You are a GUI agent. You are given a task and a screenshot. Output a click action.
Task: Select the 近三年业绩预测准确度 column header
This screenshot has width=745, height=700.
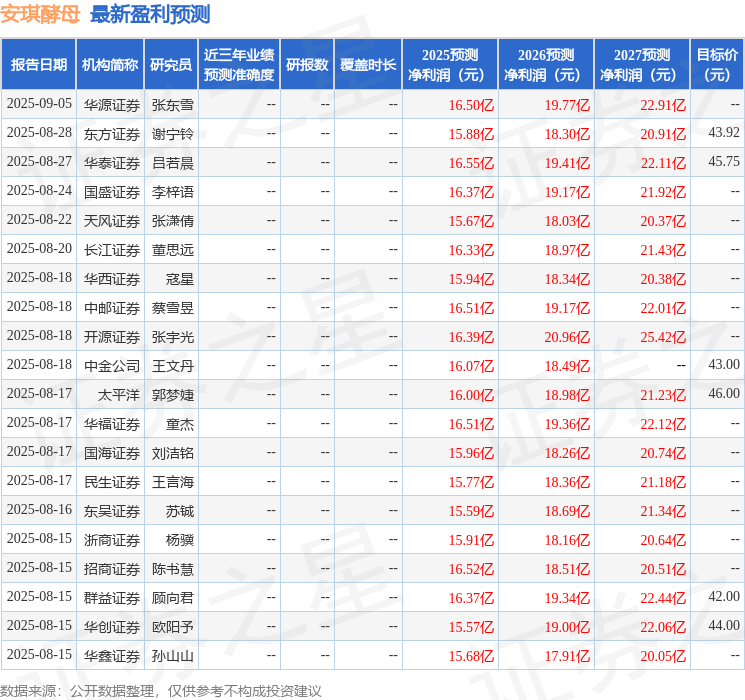click(x=238, y=65)
